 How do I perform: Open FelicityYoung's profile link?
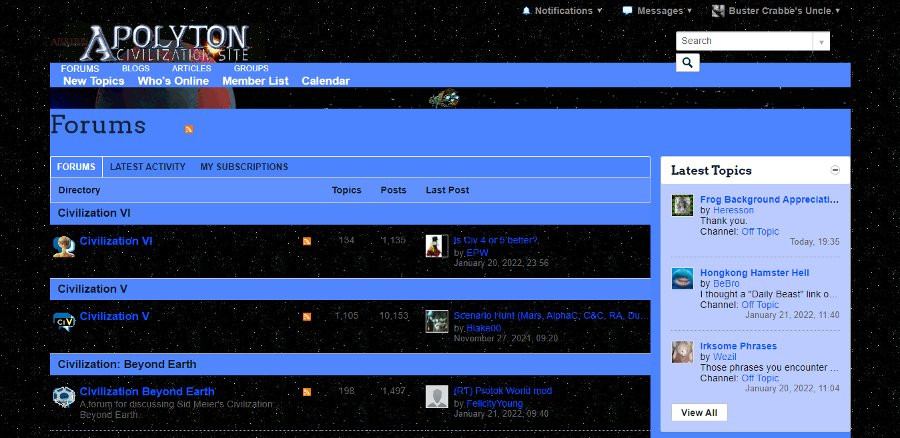click(x=494, y=404)
